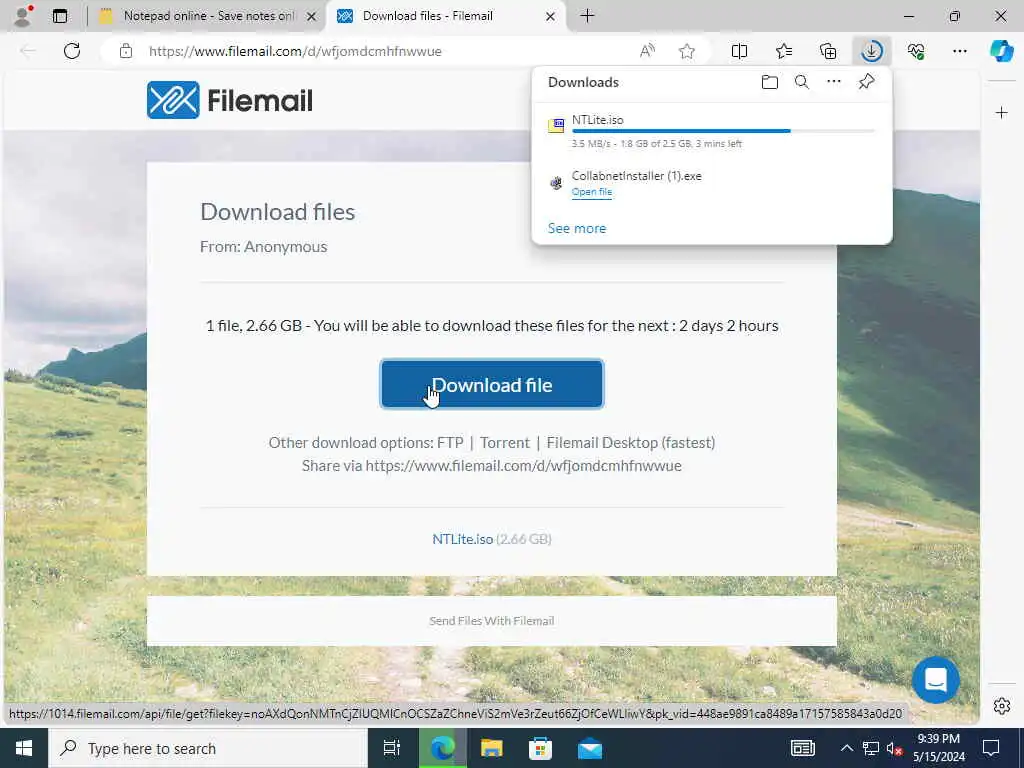This screenshot has width=1024, height=768.
Task: Add a sidebar app with plus icon
Action: coord(1001,113)
